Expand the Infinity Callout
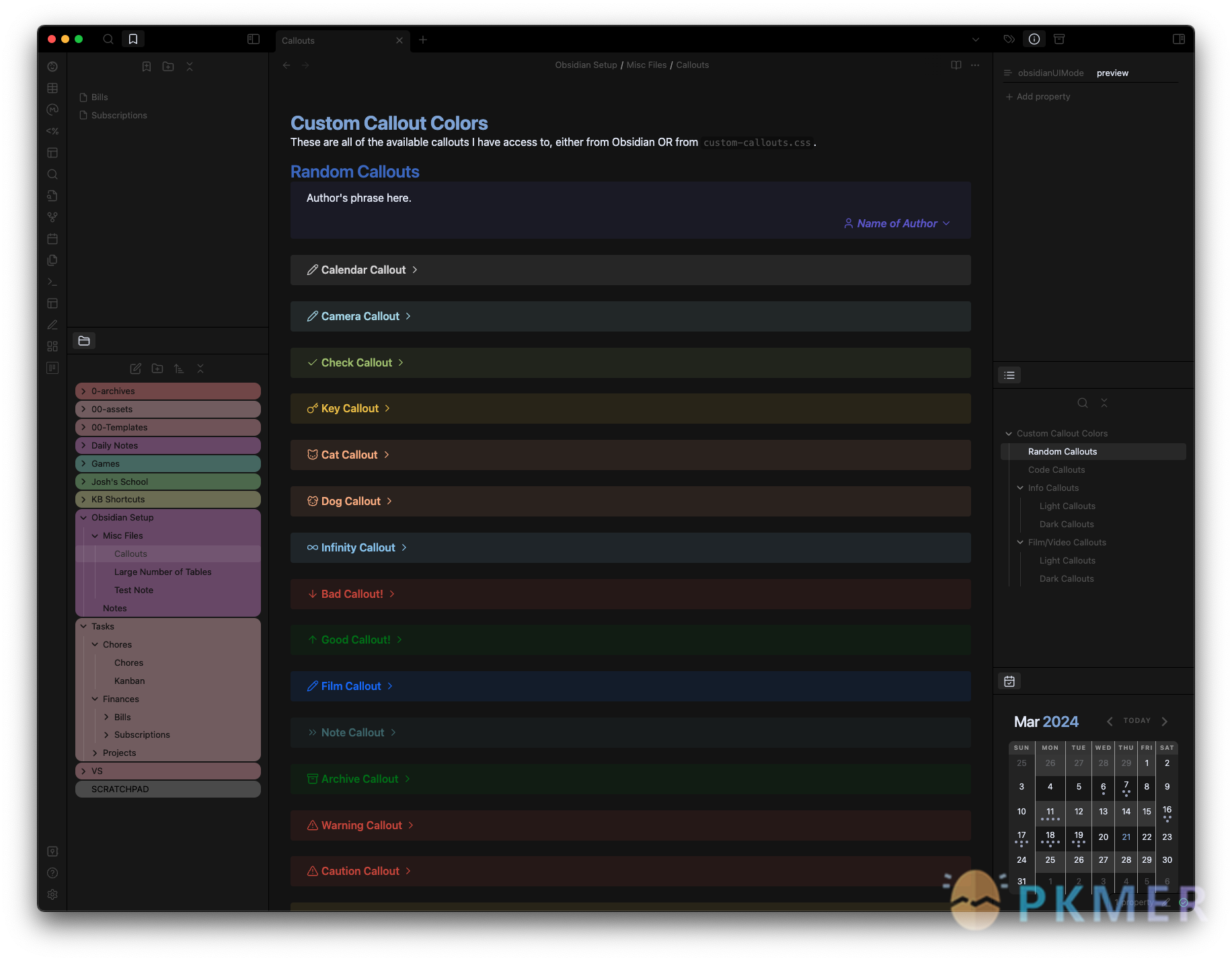Screen dimensions: 1232x961 [631, 547]
